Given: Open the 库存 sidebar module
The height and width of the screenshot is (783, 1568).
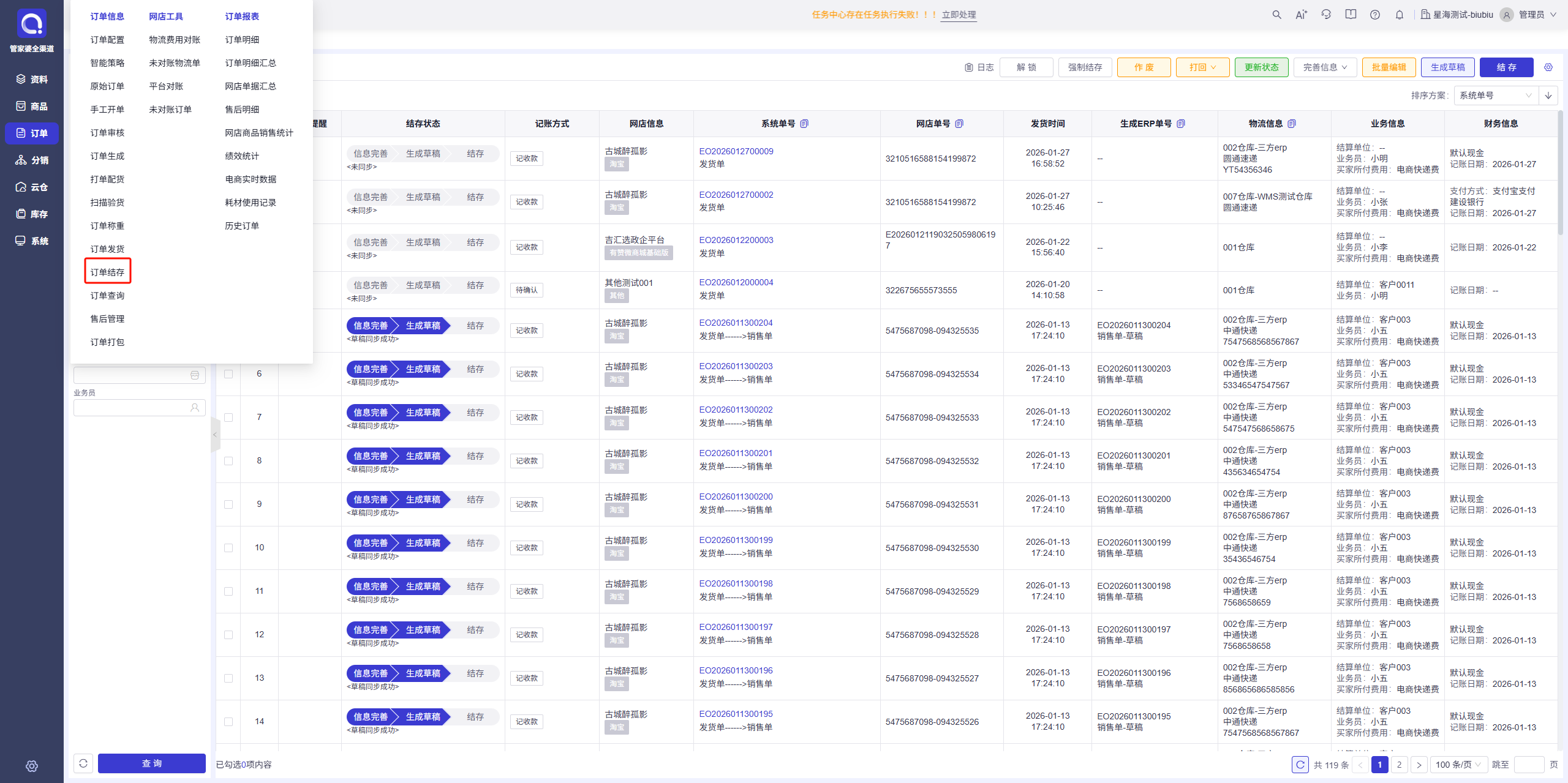Looking at the screenshot, I should (x=32, y=214).
